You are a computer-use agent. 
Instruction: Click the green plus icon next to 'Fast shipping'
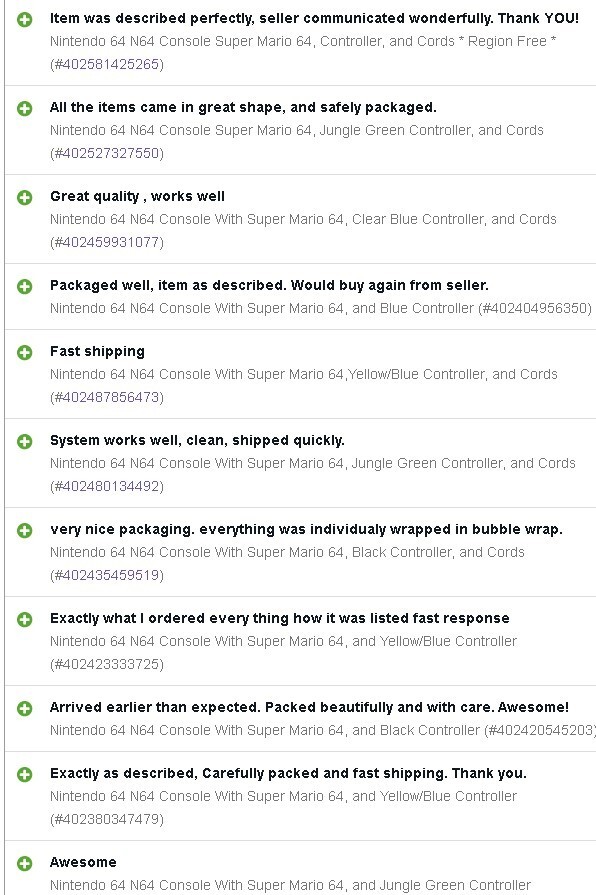[25, 352]
